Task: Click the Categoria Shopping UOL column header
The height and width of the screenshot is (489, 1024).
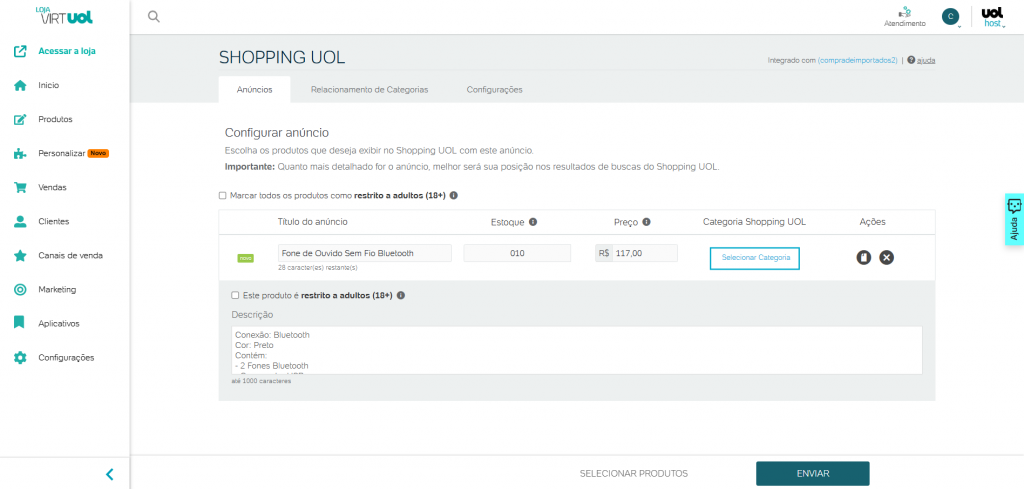Action: click(754, 222)
